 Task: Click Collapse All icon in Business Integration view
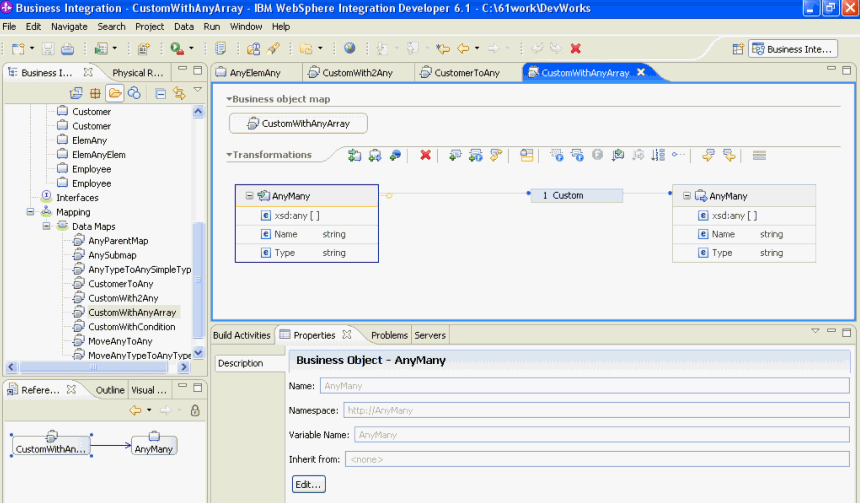pos(160,93)
